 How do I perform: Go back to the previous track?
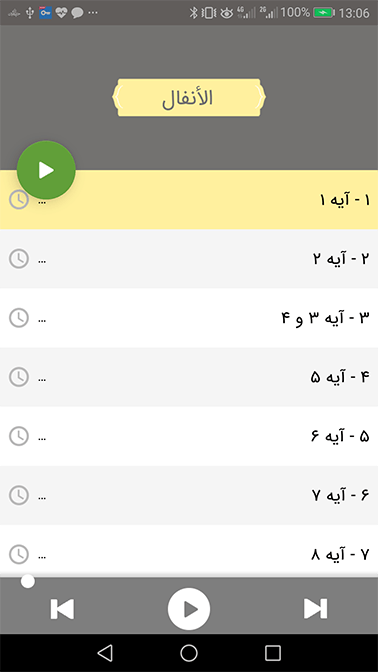(62, 609)
